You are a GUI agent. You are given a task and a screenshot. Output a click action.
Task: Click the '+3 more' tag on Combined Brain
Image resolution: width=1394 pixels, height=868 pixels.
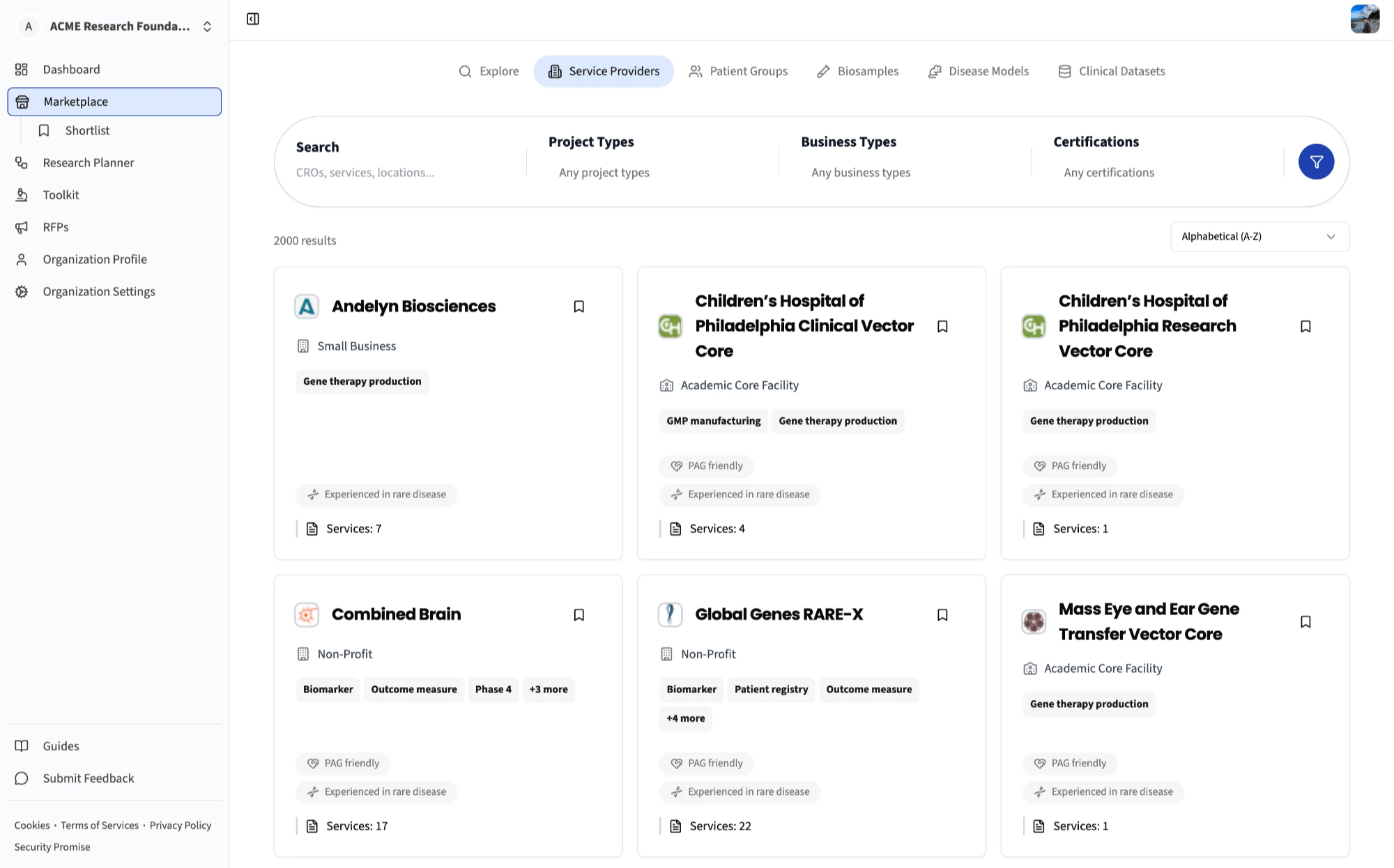pos(549,690)
